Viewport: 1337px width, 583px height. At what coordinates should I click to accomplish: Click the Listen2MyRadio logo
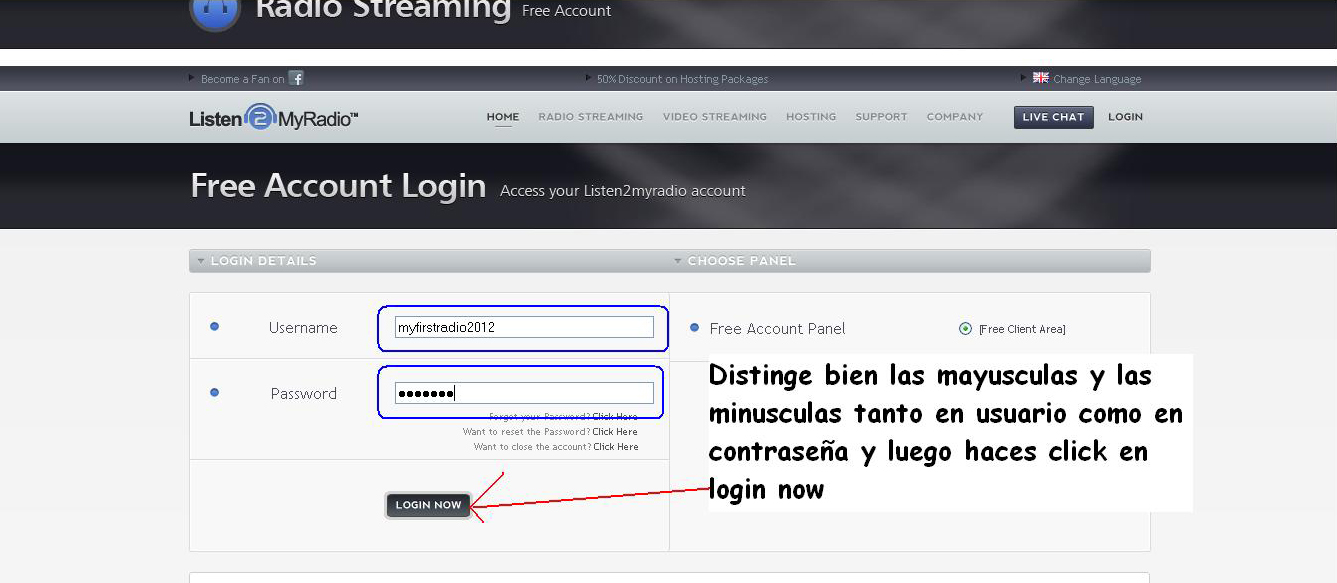tap(272, 116)
